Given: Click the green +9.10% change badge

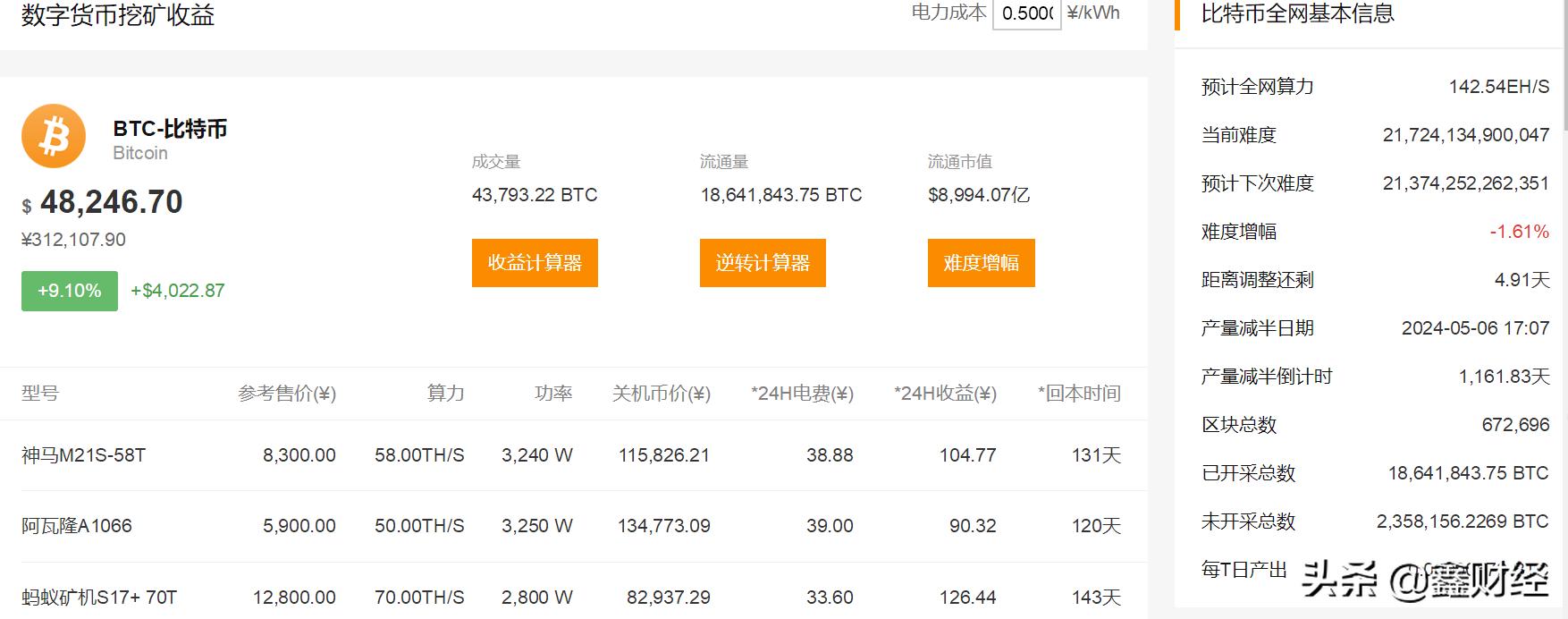Looking at the screenshot, I should point(70,291).
